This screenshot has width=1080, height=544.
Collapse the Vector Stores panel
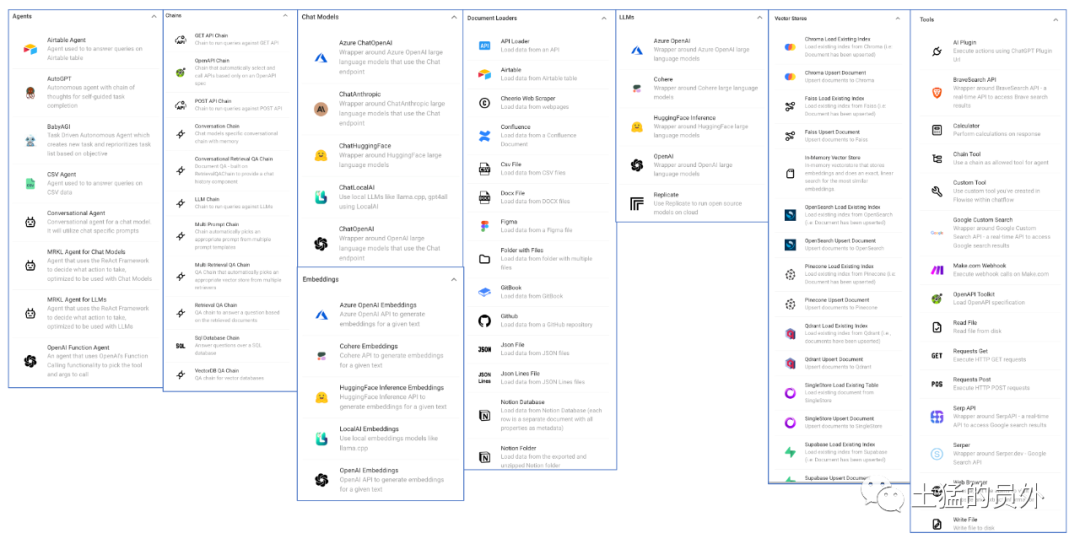pyautogui.click(x=897, y=19)
